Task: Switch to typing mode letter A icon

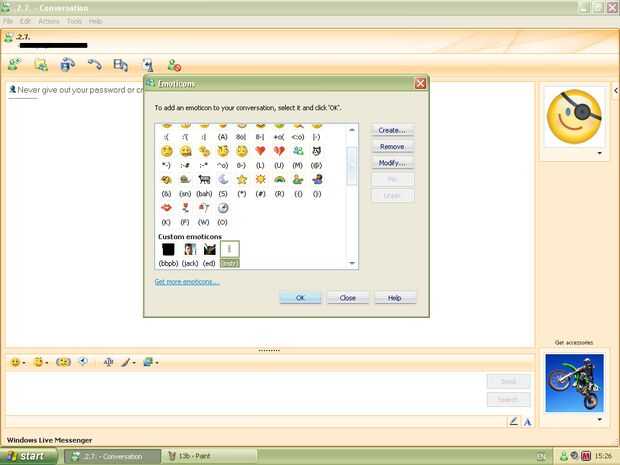Action: (527, 422)
